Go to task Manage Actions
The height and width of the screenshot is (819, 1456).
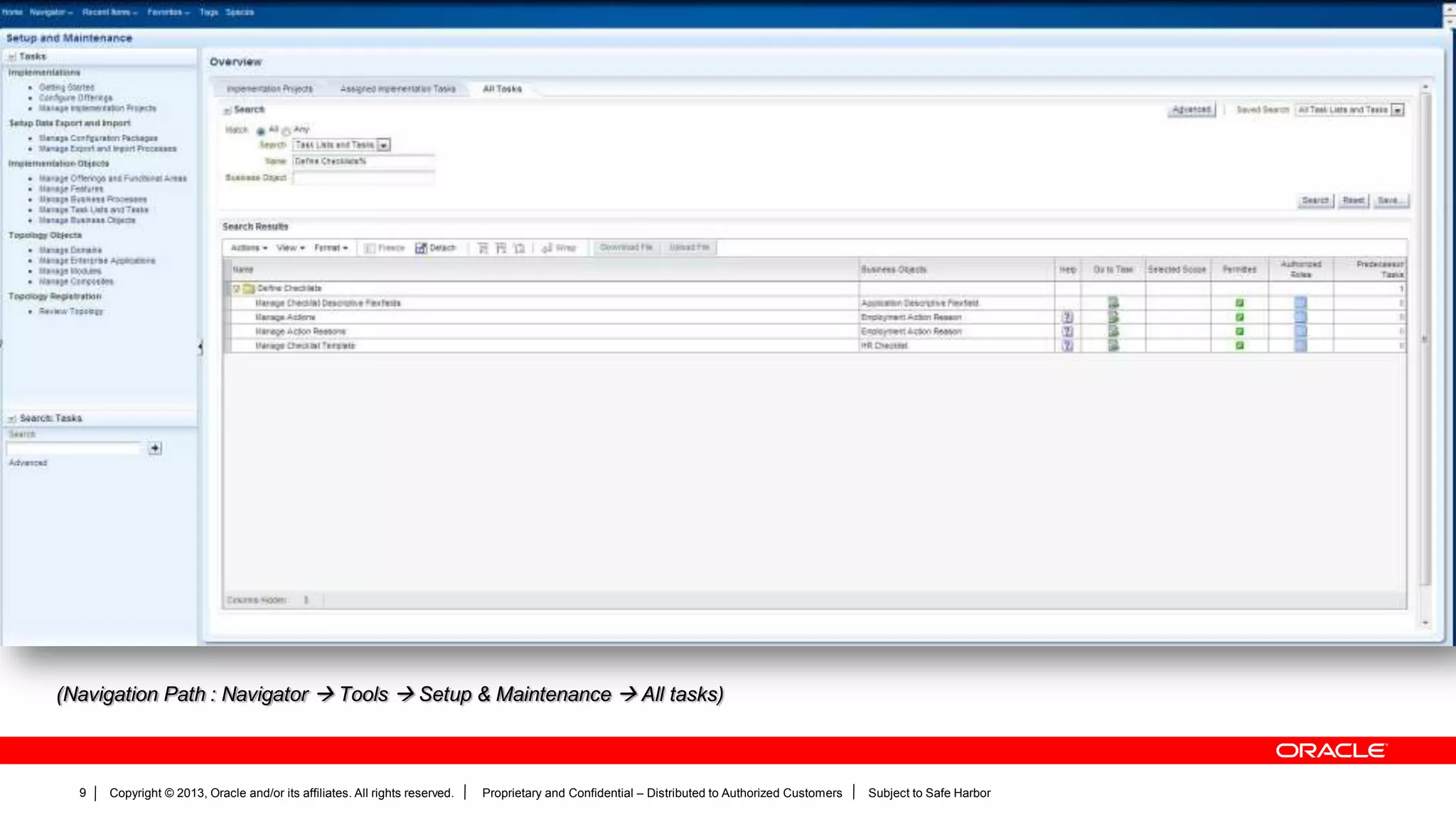tap(1113, 317)
